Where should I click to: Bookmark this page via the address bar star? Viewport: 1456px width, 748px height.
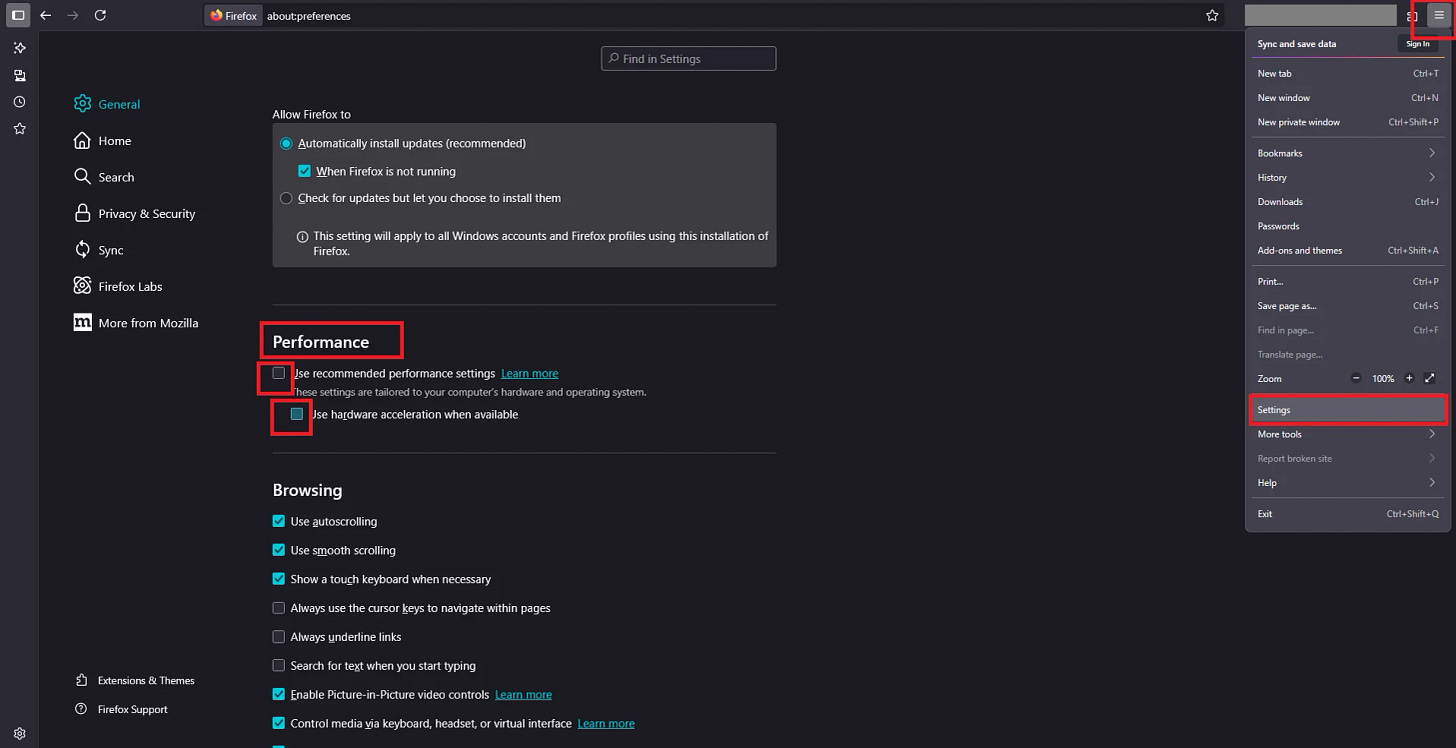click(x=1211, y=15)
